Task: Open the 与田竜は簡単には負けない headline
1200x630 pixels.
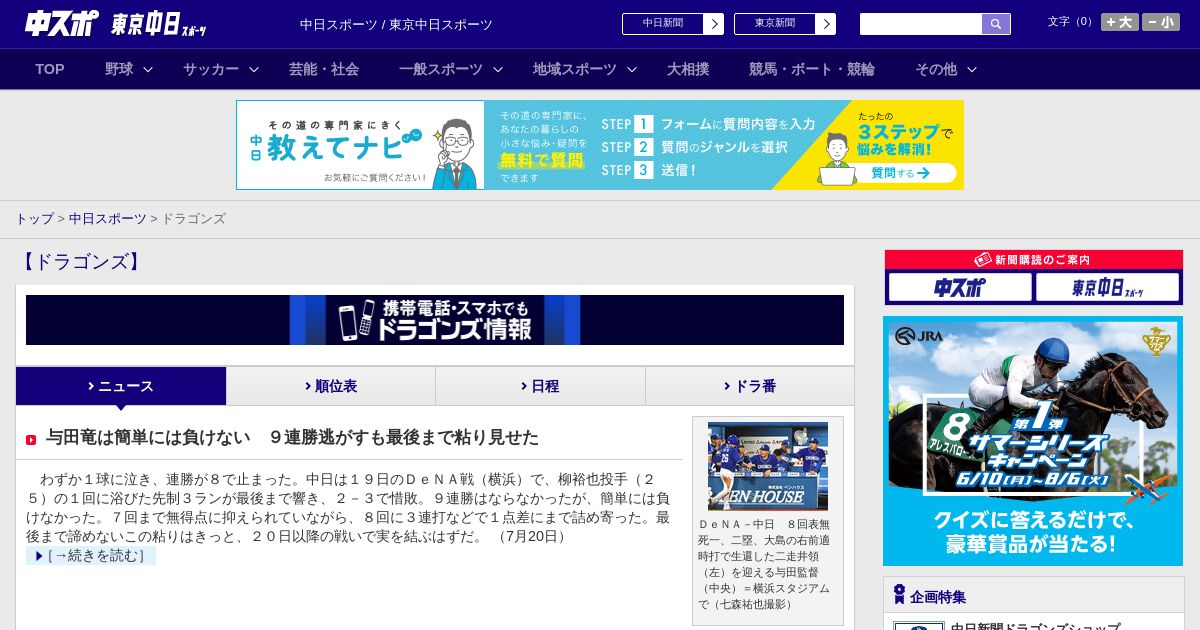Action: pyautogui.click(x=292, y=438)
